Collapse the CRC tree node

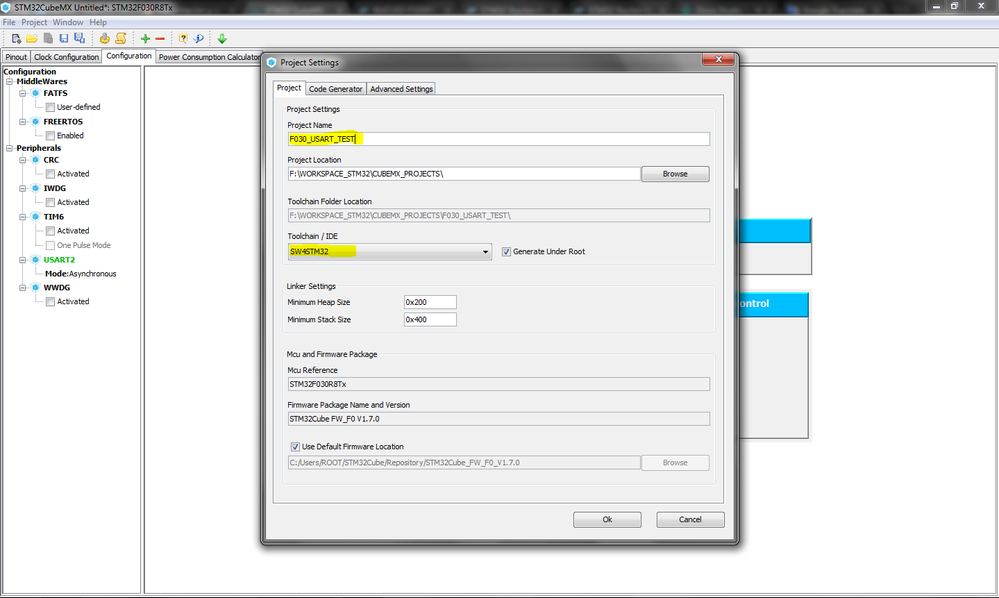22,160
